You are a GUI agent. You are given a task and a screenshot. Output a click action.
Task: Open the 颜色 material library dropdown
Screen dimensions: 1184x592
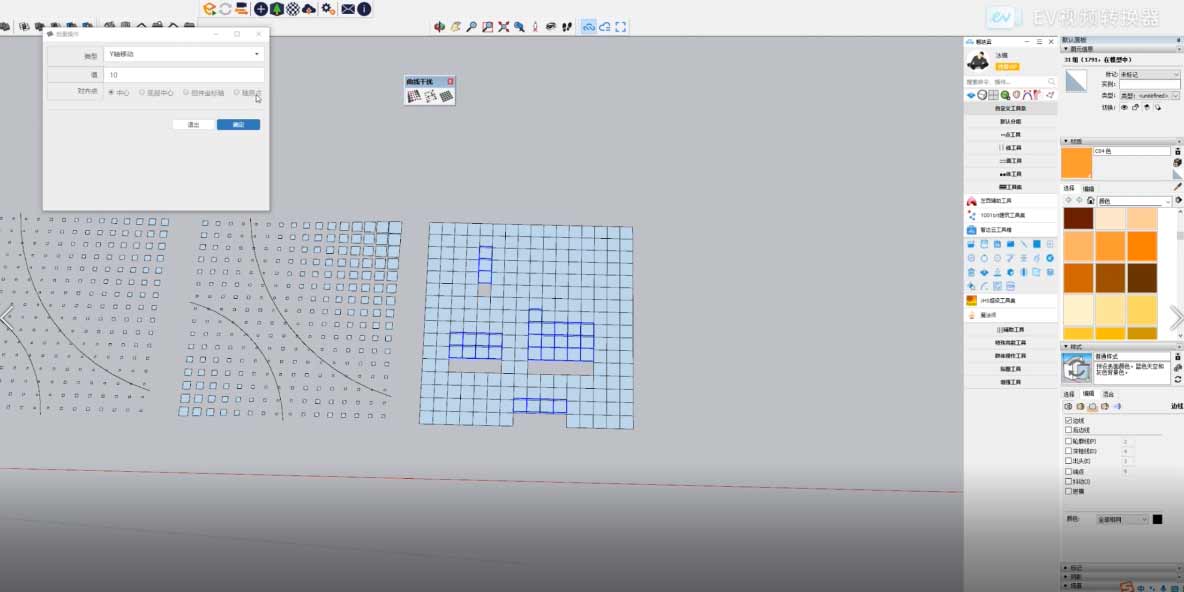[x=1134, y=201]
